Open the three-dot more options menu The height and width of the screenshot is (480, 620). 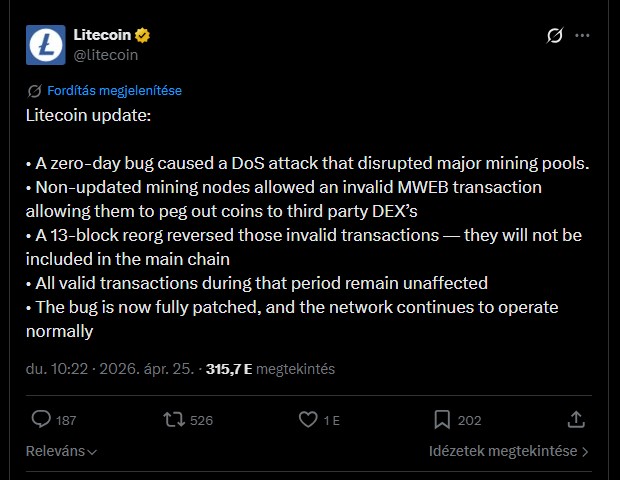[x=583, y=37]
